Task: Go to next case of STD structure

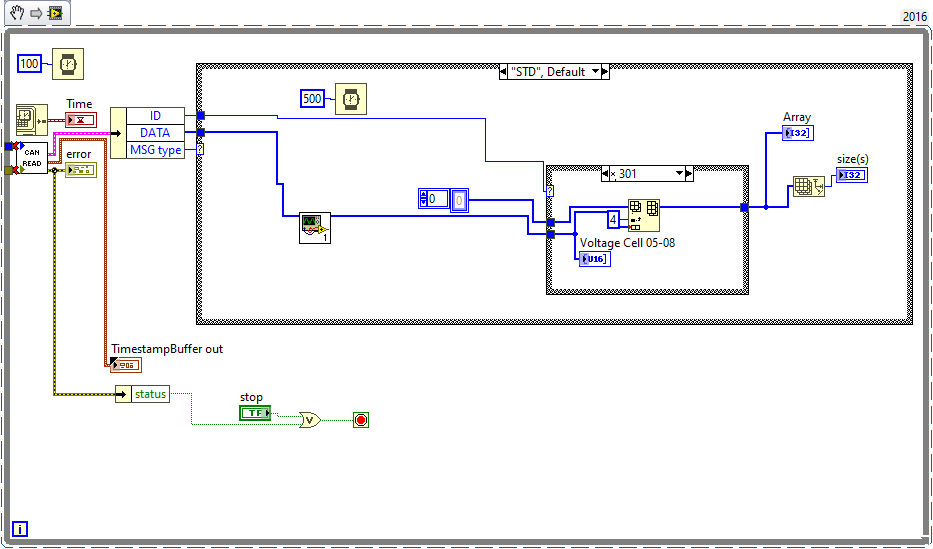Action: coord(605,72)
